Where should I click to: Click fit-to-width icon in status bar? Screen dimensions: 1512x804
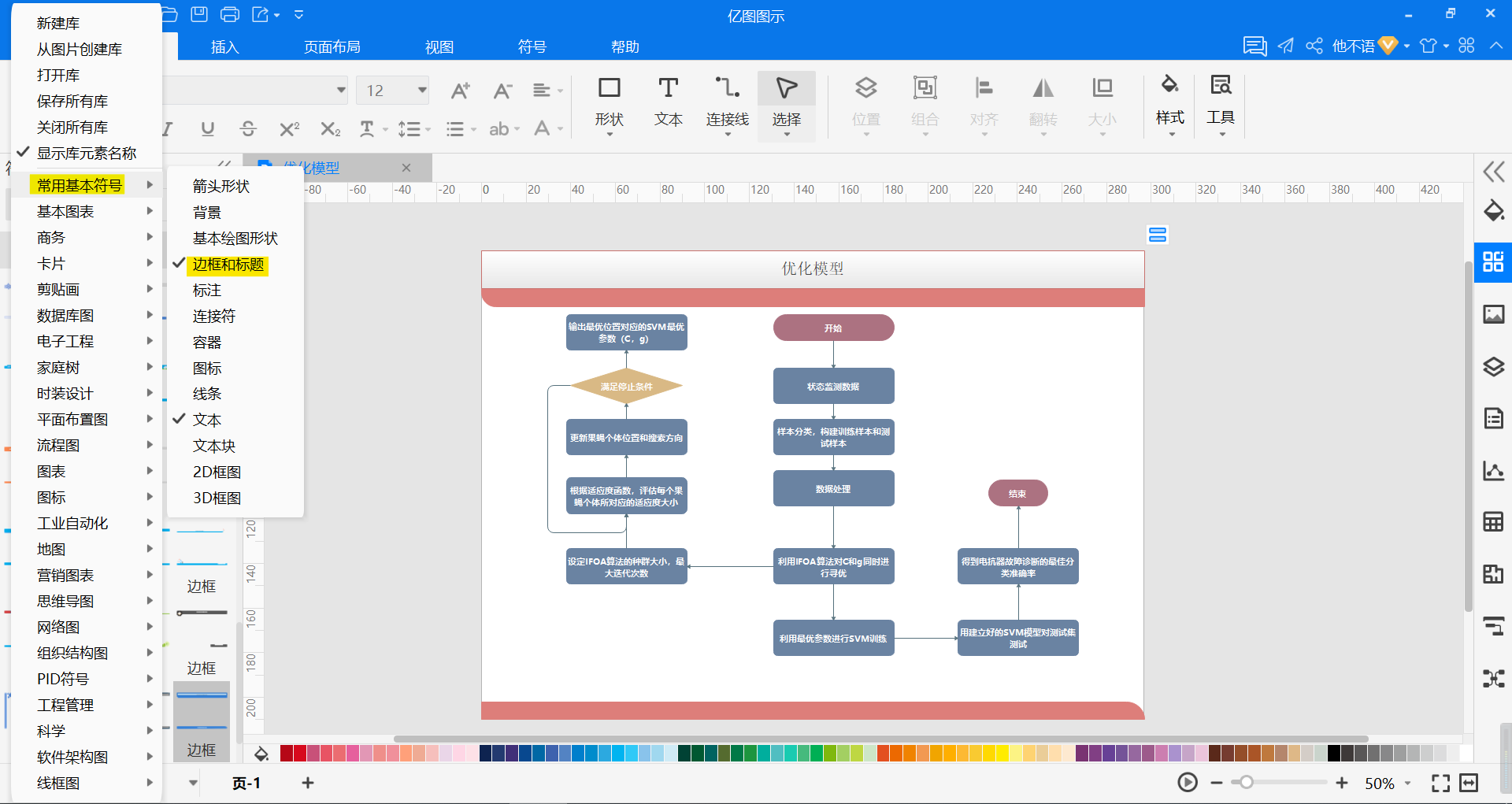coord(1469,783)
